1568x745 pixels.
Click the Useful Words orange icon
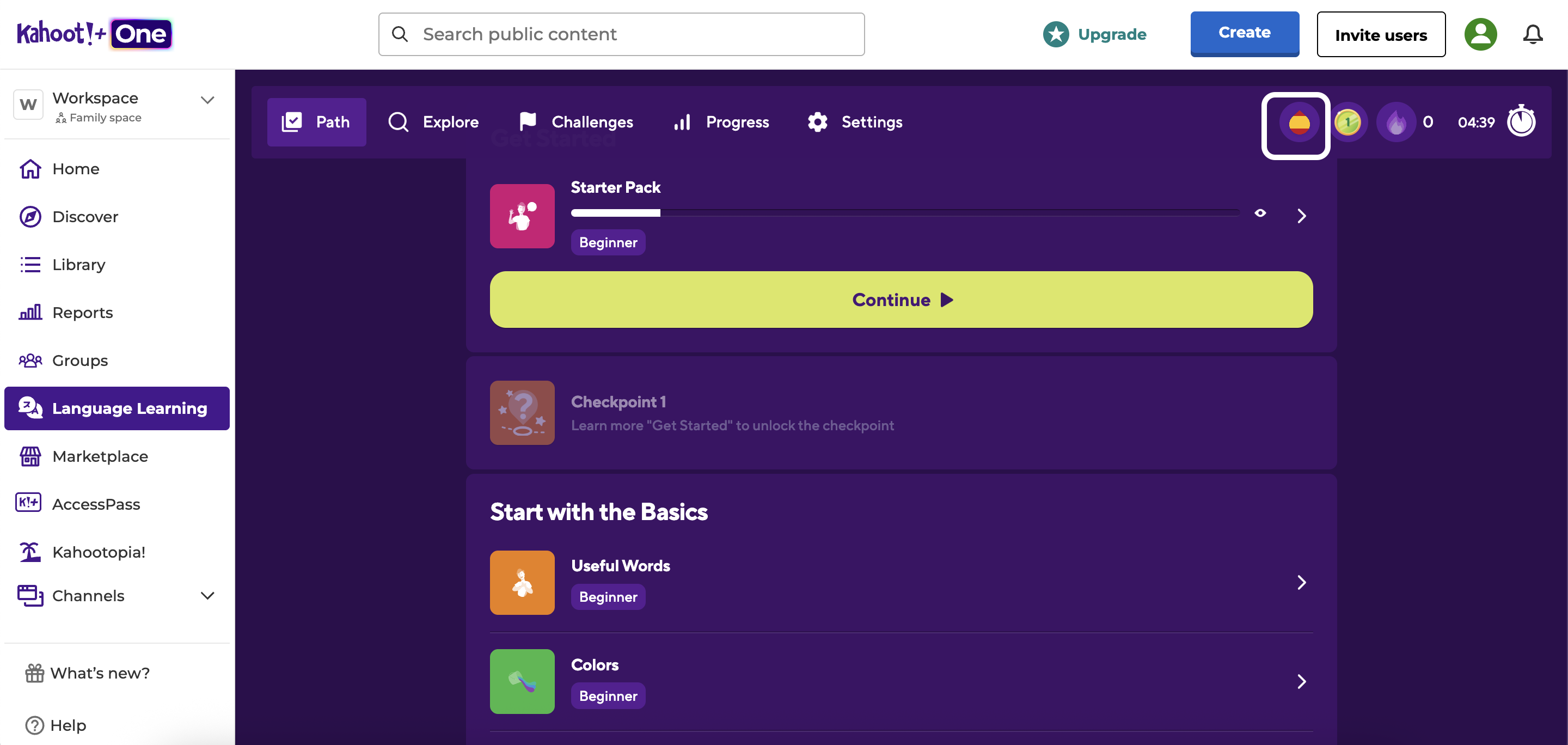pos(522,583)
